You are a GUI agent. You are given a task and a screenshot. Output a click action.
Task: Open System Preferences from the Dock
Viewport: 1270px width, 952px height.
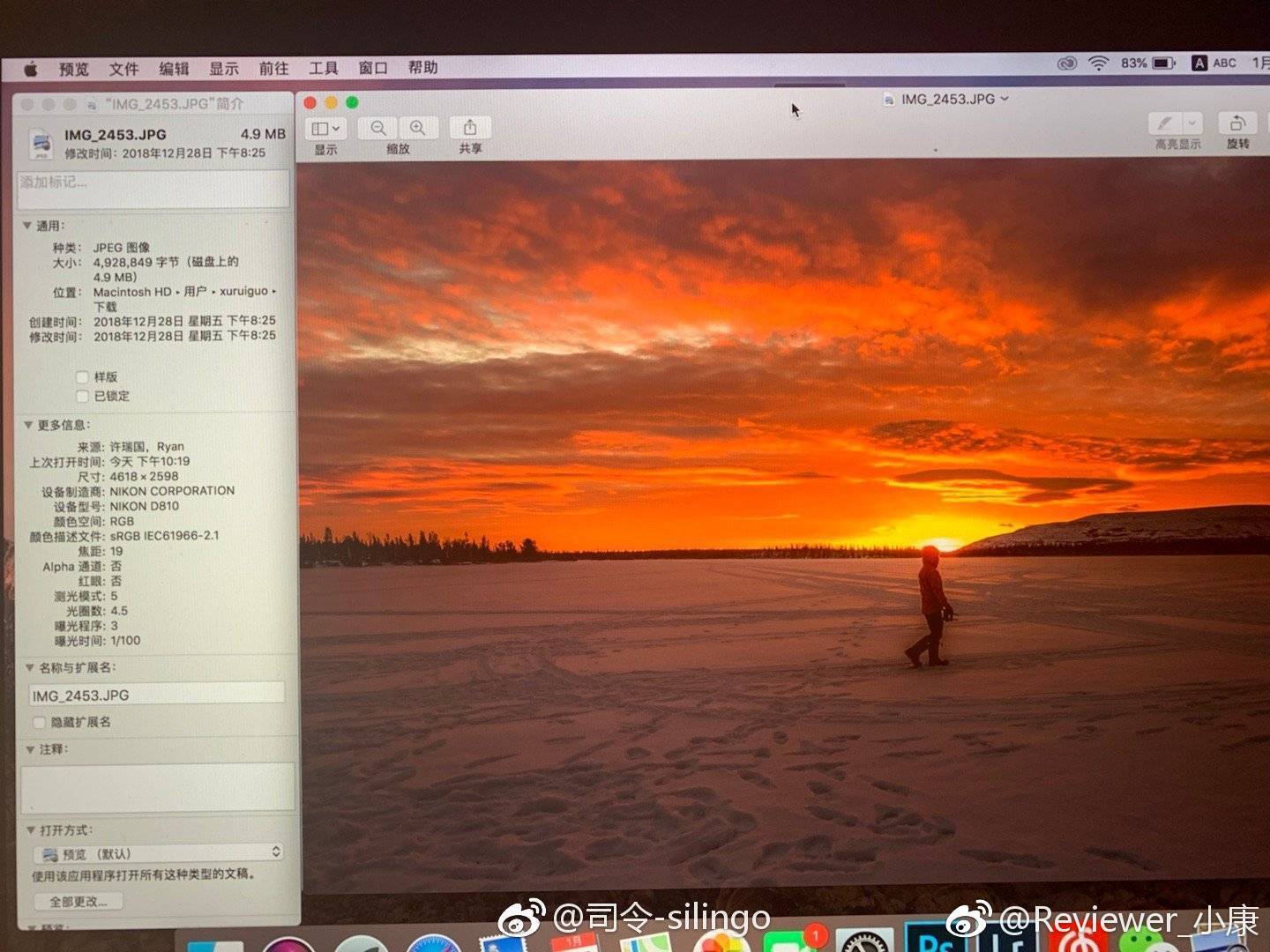click(x=864, y=941)
